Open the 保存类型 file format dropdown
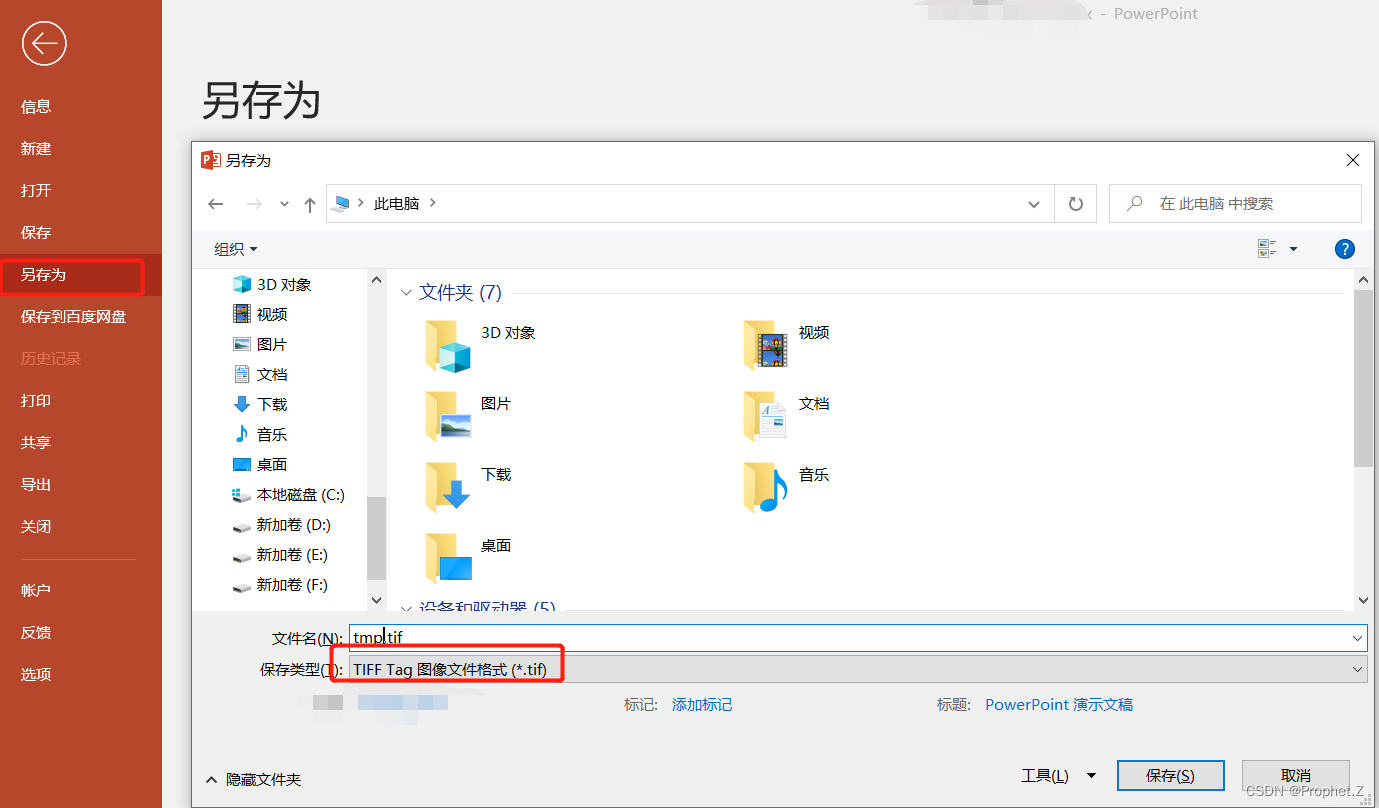Image resolution: width=1379 pixels, height=808 pixels. pyautogui.click(x=856, y=669)
